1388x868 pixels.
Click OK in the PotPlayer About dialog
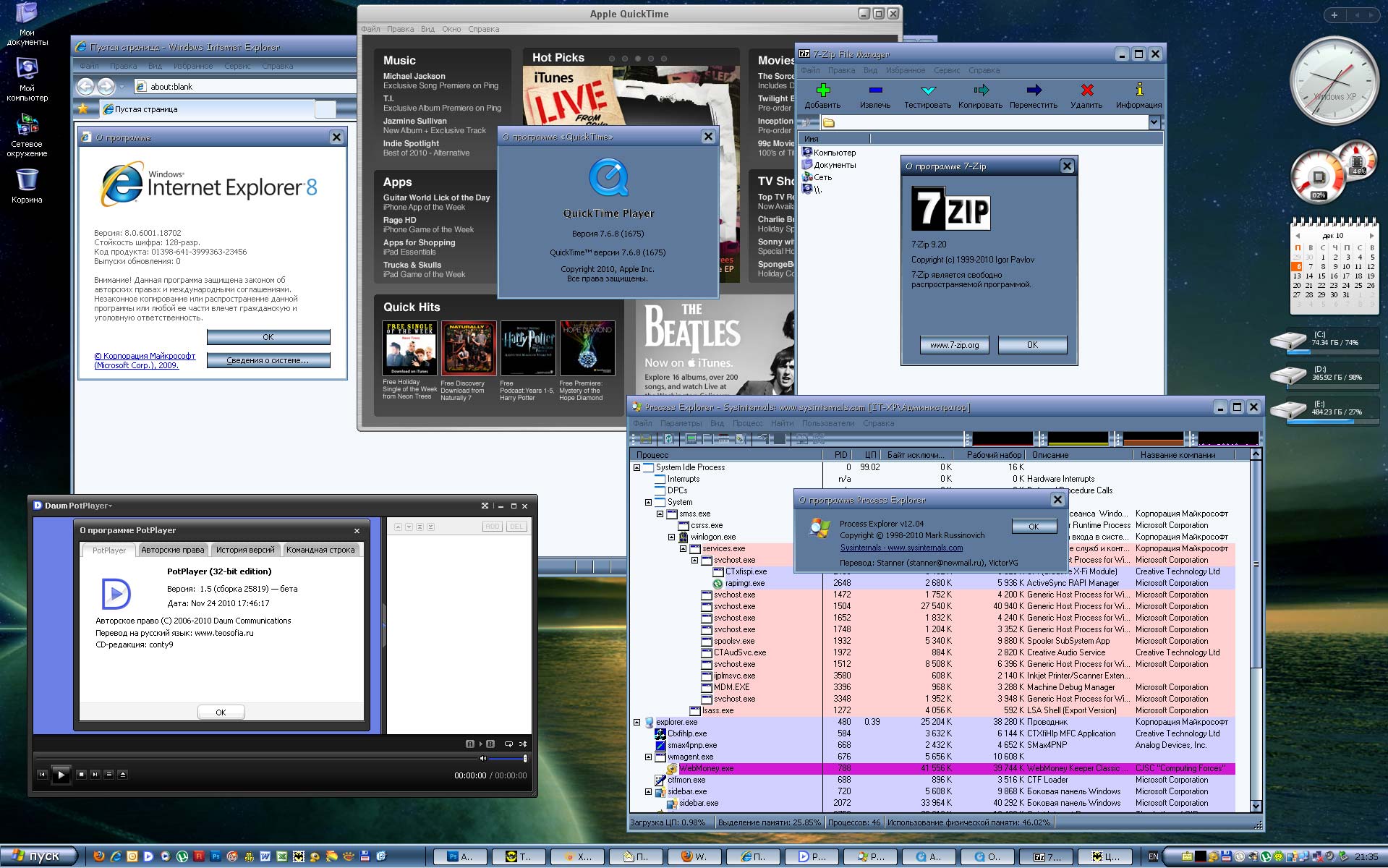(x=221, y=712)
